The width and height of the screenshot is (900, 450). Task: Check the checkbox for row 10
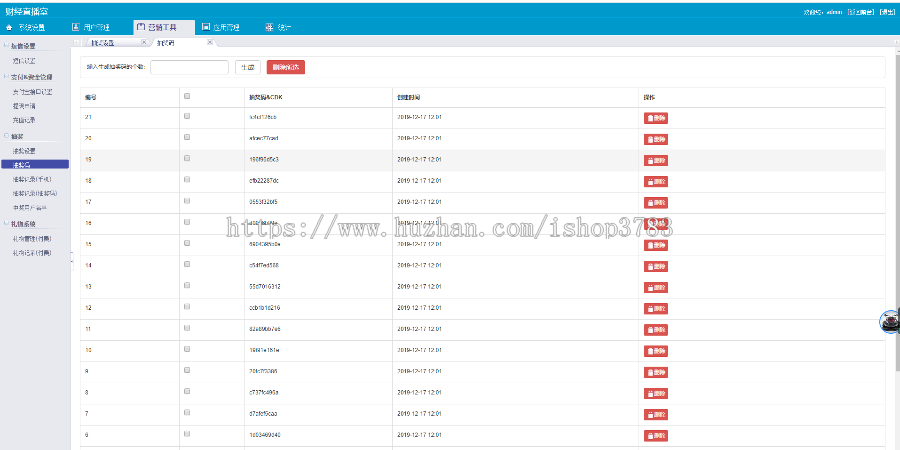pos(187,349)
